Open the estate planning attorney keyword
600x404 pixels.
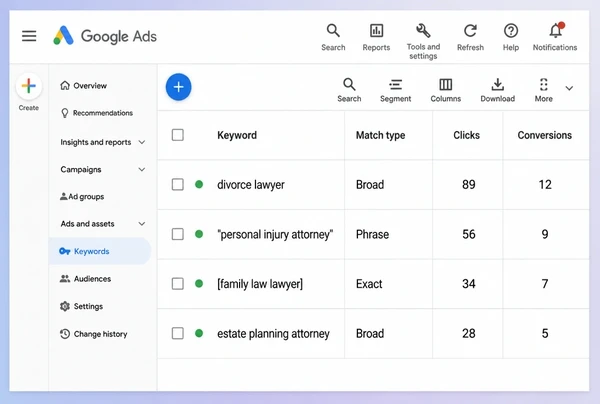pos(273,334)
